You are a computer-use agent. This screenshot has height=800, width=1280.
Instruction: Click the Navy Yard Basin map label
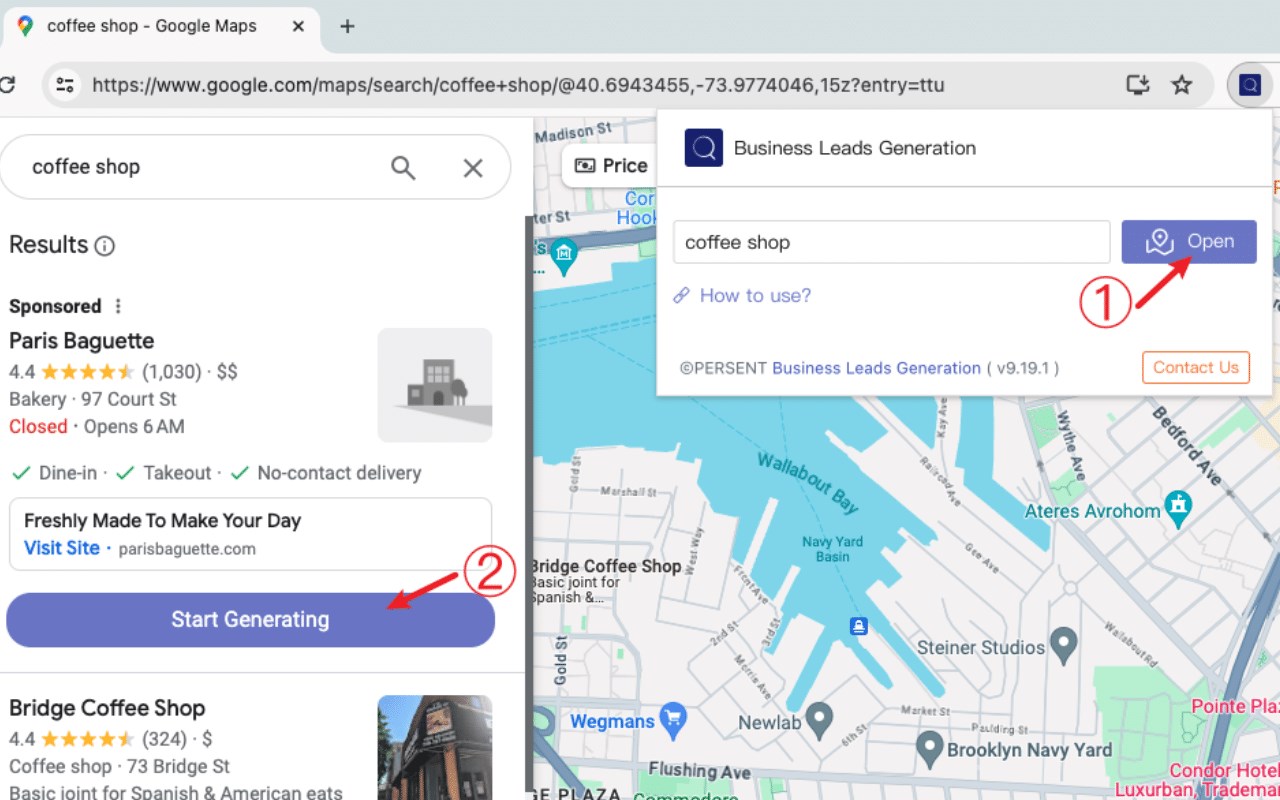[x=832, y=549]
